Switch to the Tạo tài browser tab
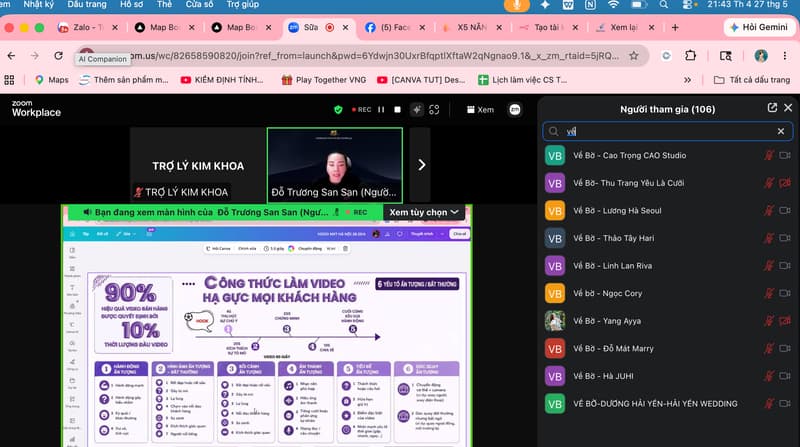Screen dimensions: 800x447 pyautogui.click(x=548, y=28)
